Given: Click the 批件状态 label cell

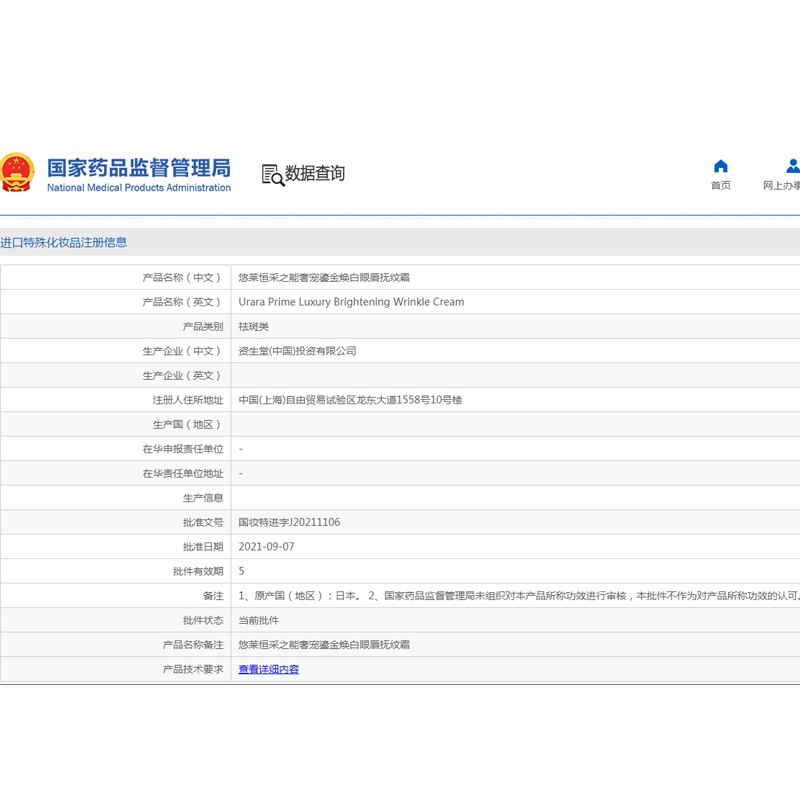Looking at the screenshot, I should click(116, 620).
